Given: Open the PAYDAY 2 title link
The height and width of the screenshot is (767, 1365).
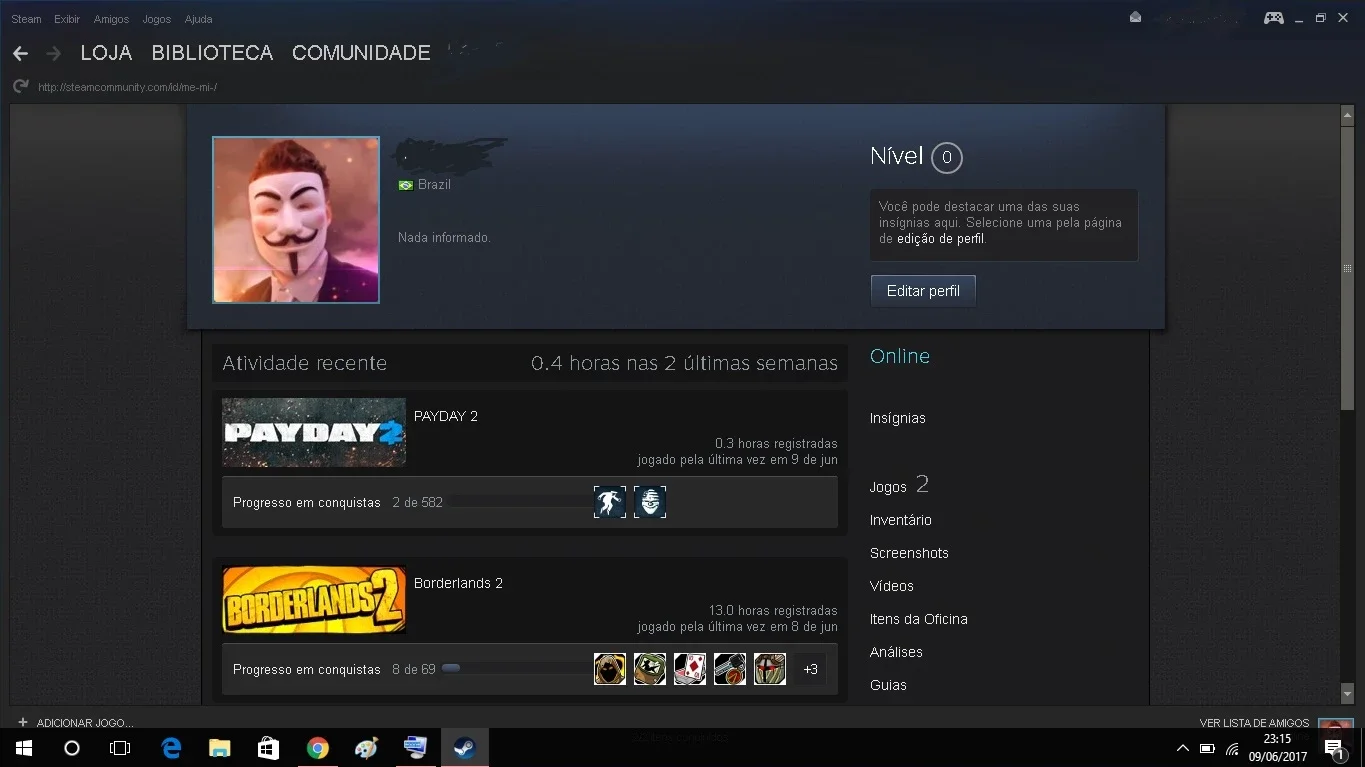Looking at the screenshot, I should [446, 416].
